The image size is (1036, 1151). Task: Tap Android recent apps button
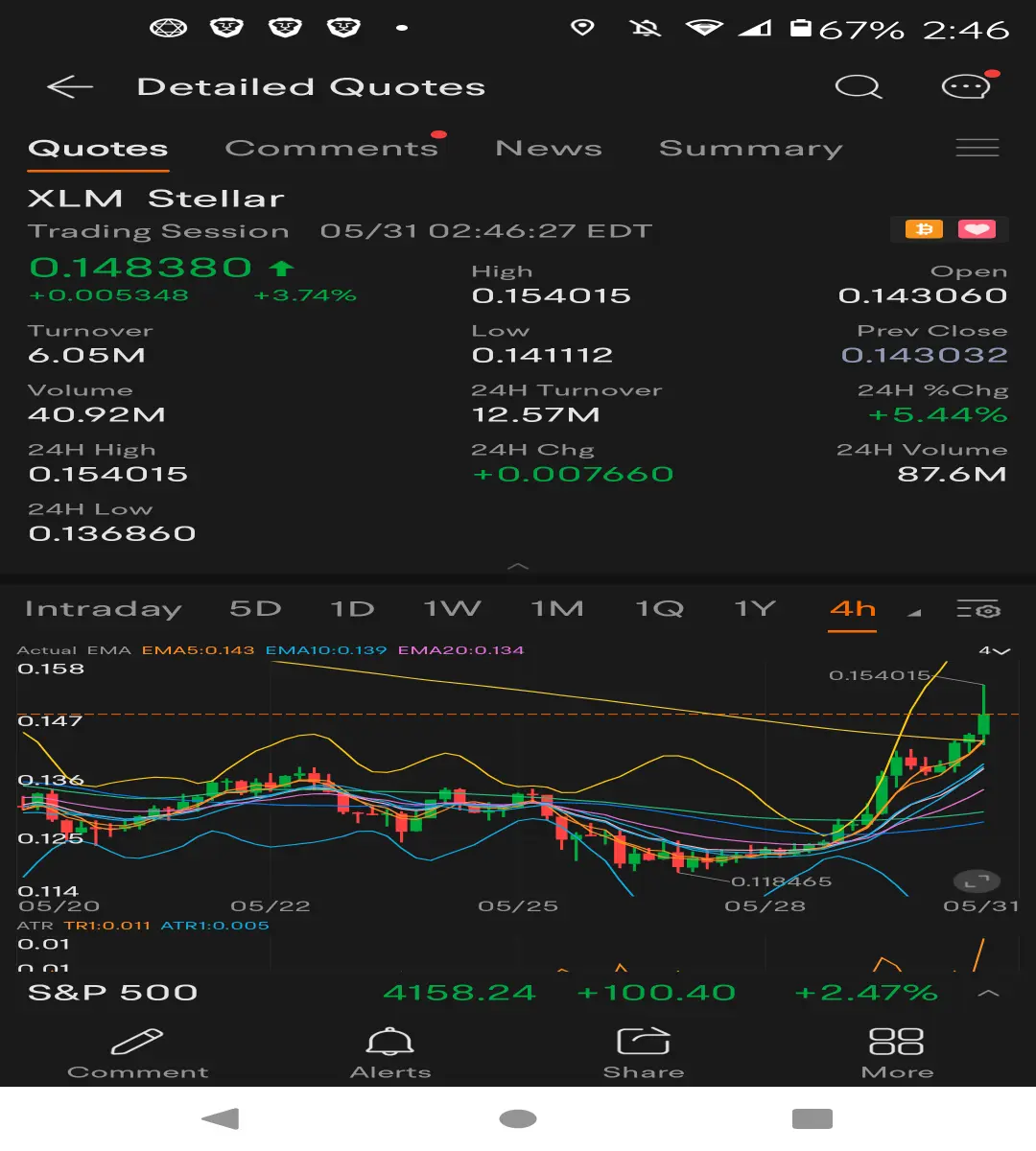812,1118
